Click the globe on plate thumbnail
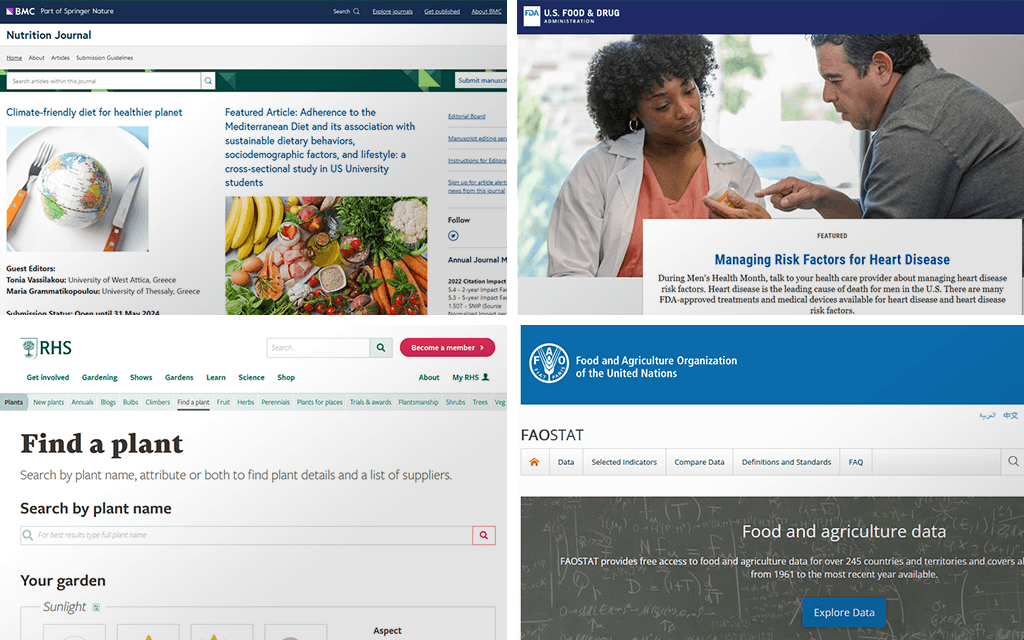 pos(77,189)
